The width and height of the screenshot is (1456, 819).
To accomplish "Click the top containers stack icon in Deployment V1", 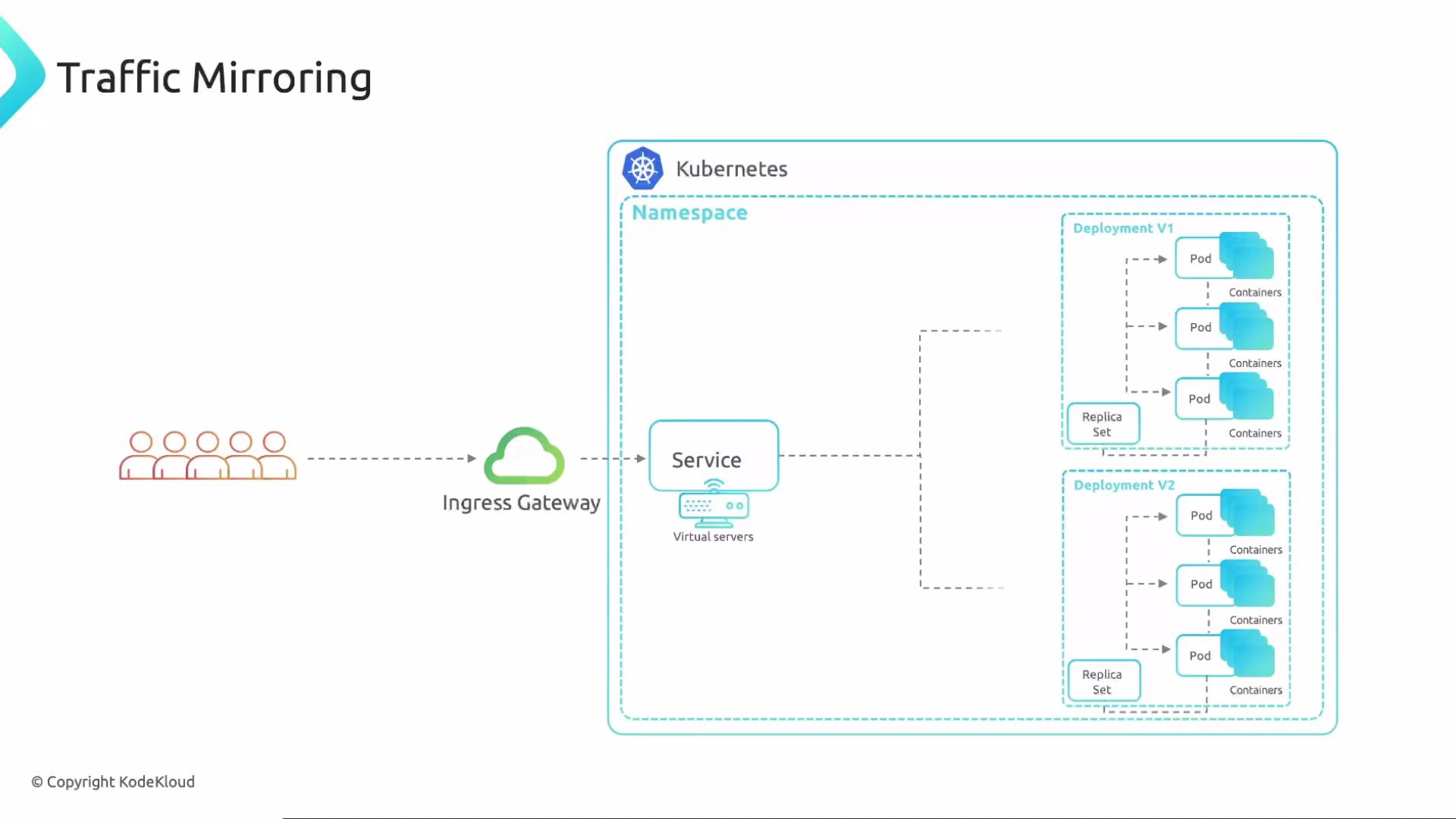I will (1247, 256).
